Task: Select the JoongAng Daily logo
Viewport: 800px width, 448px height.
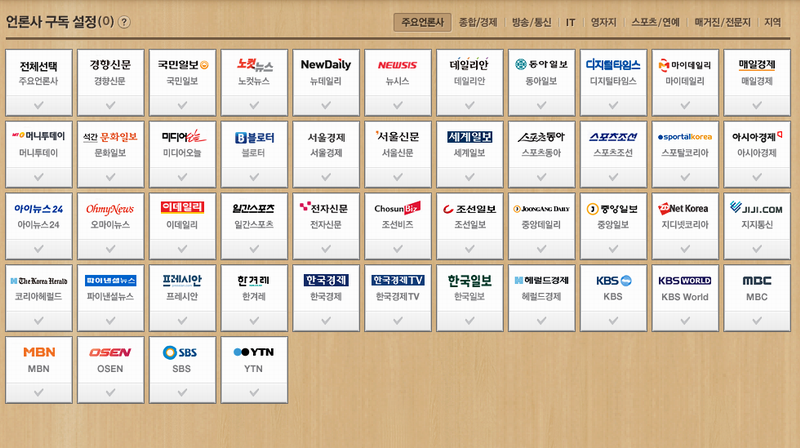Action: (x=541, y=209)
